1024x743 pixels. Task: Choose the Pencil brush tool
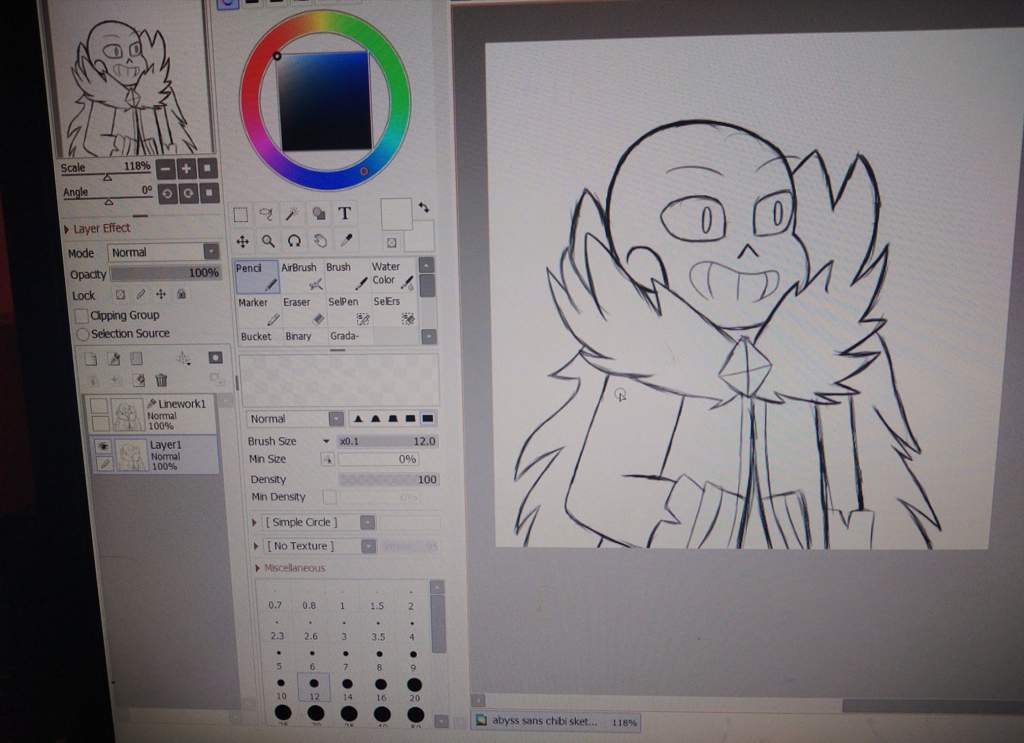click(x=257, y=276)
